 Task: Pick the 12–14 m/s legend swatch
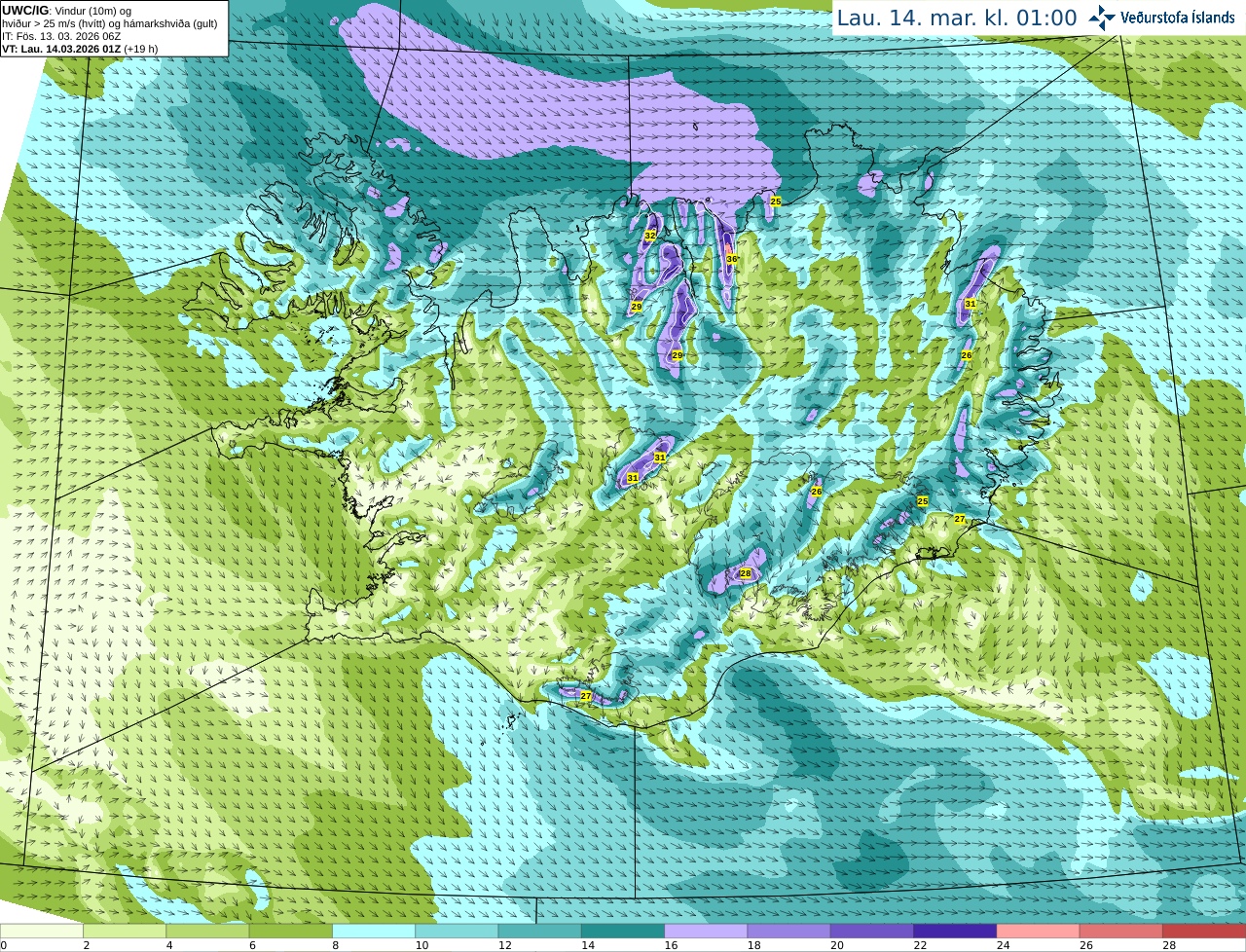coord(540,932)
